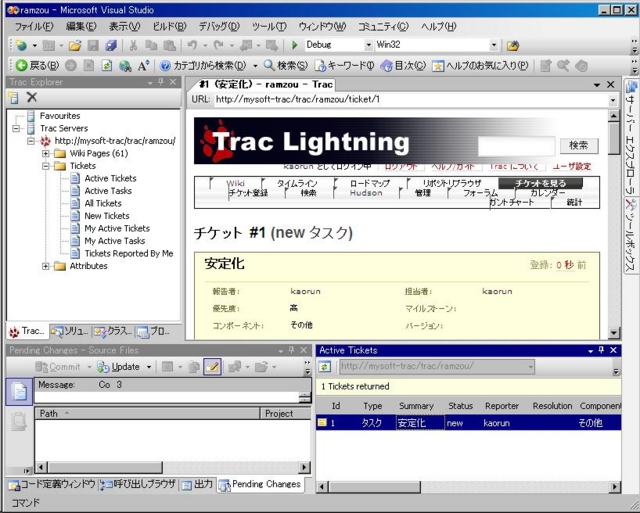Click the ユーザ設定 link
The image size is (640, 513).
pyautogui.click(x=571, y=167)
